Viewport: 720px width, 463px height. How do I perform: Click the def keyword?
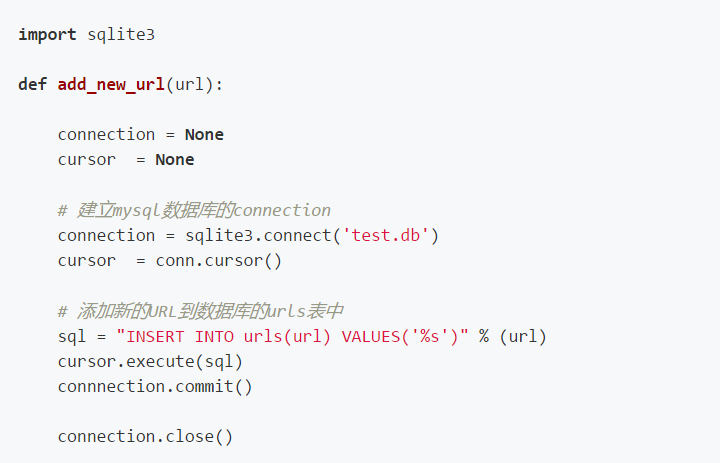[x=33, y=85]
